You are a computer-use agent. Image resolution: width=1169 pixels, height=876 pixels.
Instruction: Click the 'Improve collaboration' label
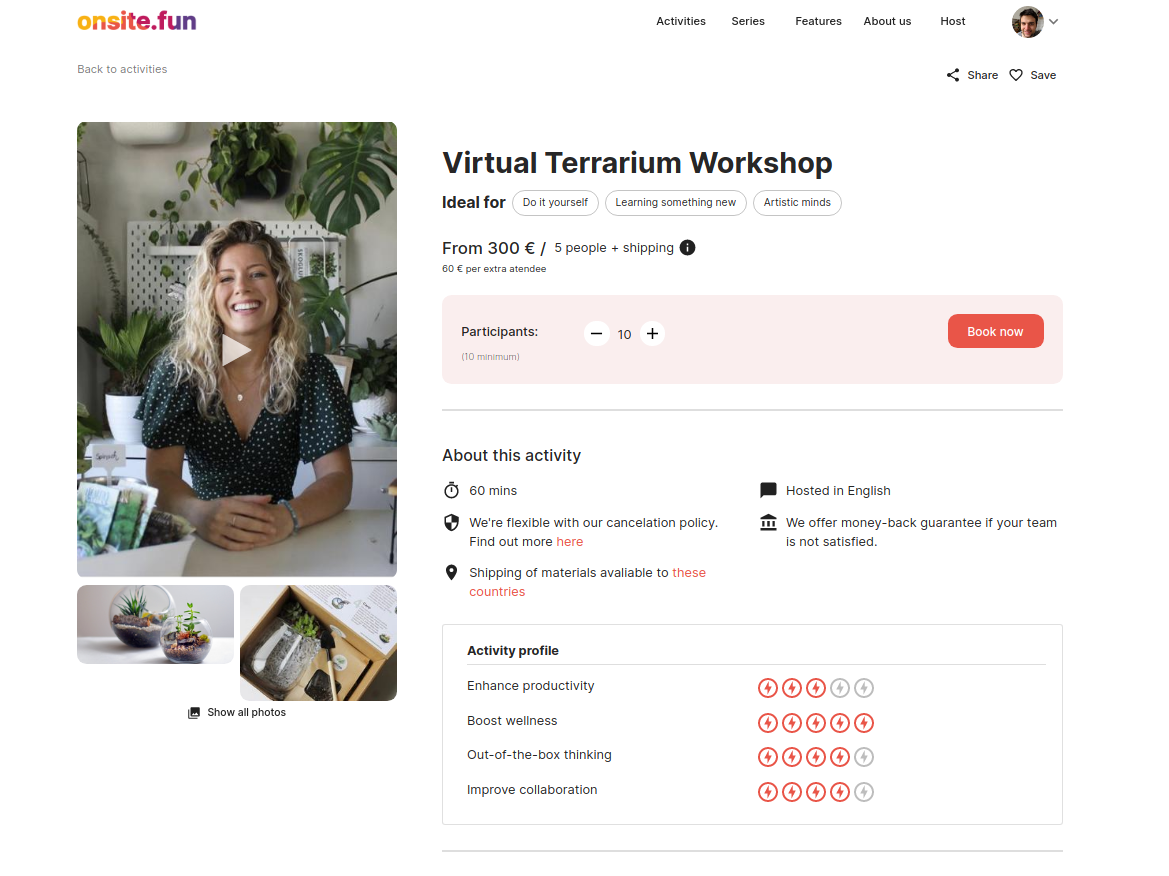point(532,790)
